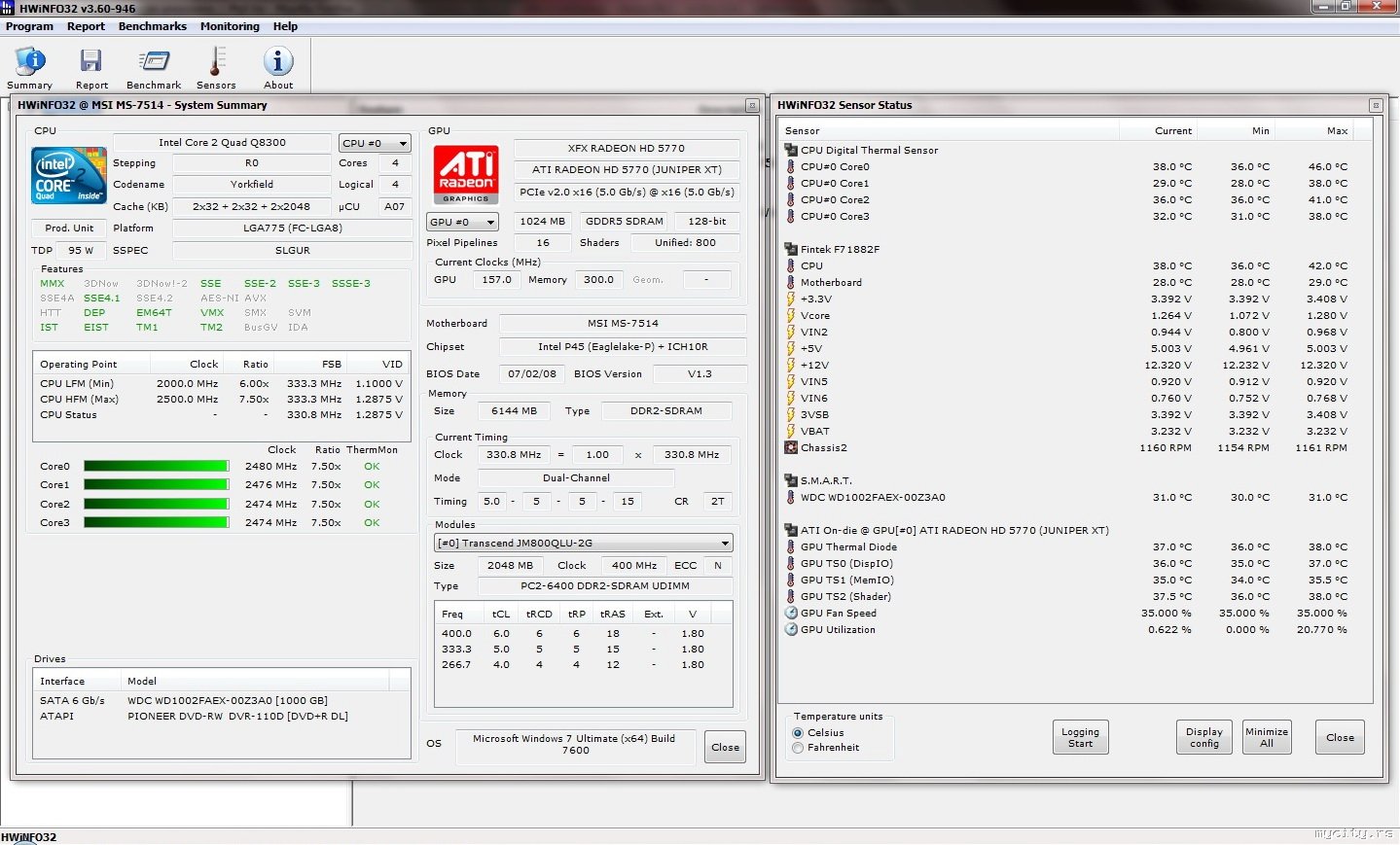Click the Intel Core 2 Quad logo
Screen dimensions: 1400x845
(69, 175)
